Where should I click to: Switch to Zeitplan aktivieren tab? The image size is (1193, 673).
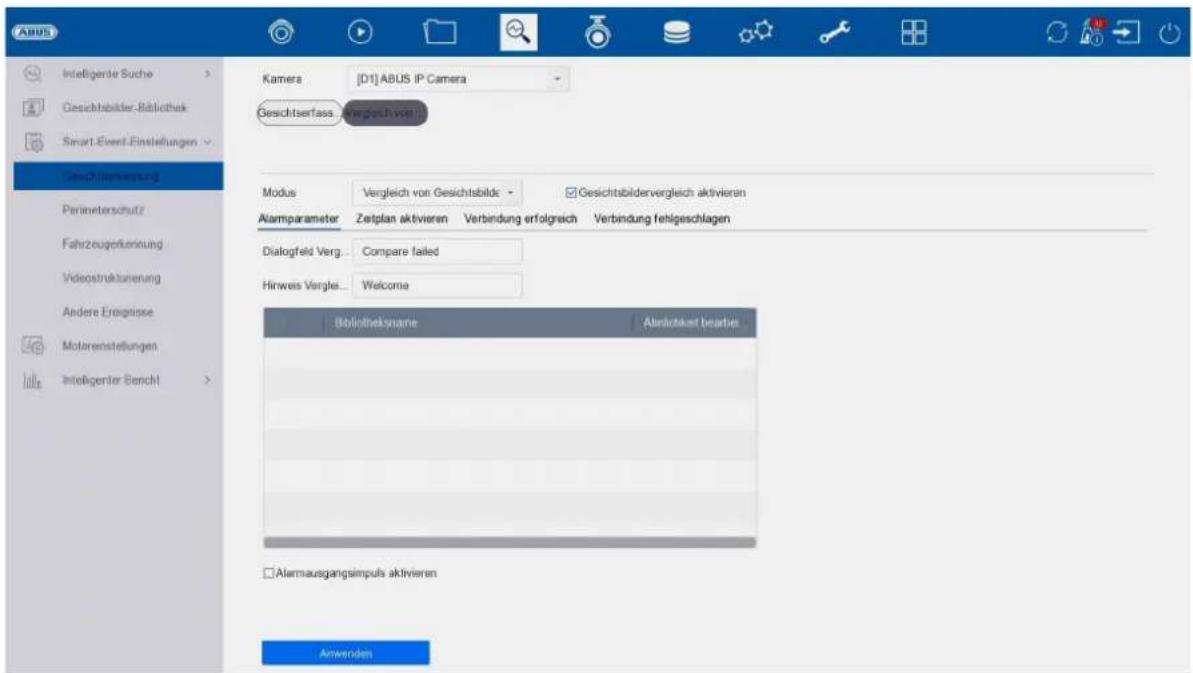pyautogui.click(x=402, y=218)
